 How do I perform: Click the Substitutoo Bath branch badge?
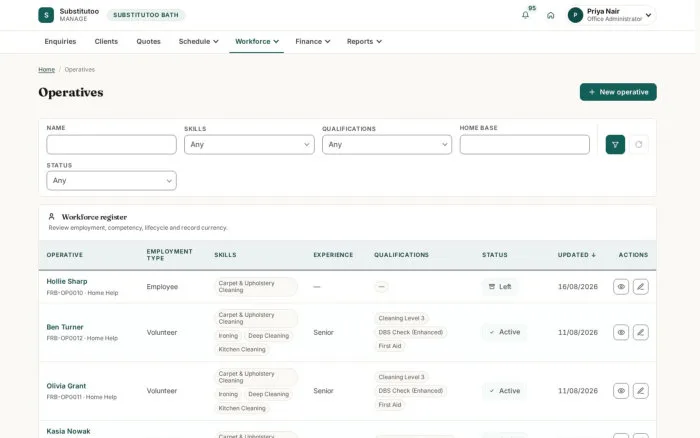point(146,15)
